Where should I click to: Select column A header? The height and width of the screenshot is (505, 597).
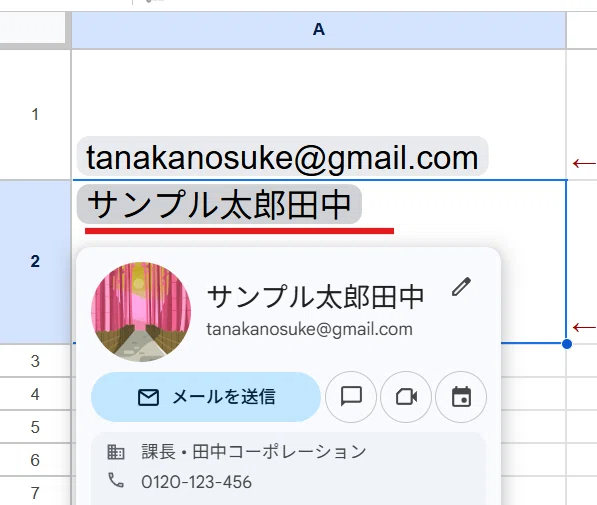click(x=319, y=30)
